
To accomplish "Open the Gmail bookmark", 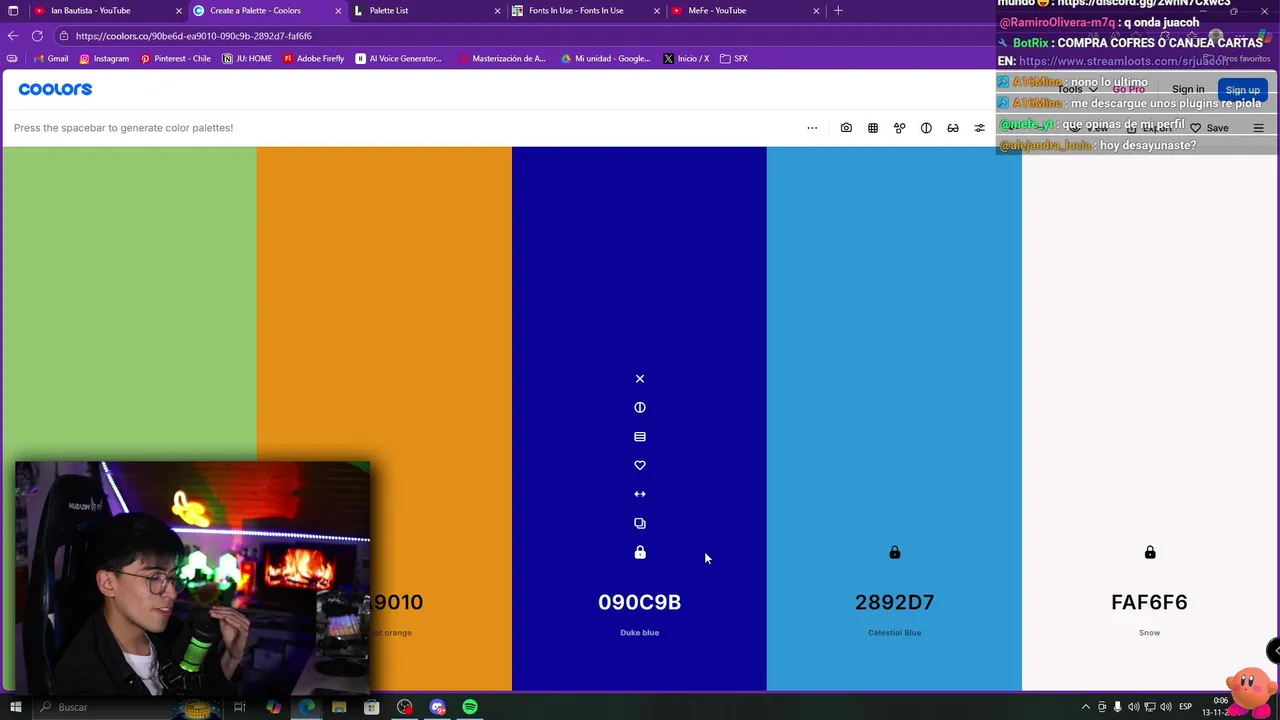I will pyautogui.click(x=51, y=59).
